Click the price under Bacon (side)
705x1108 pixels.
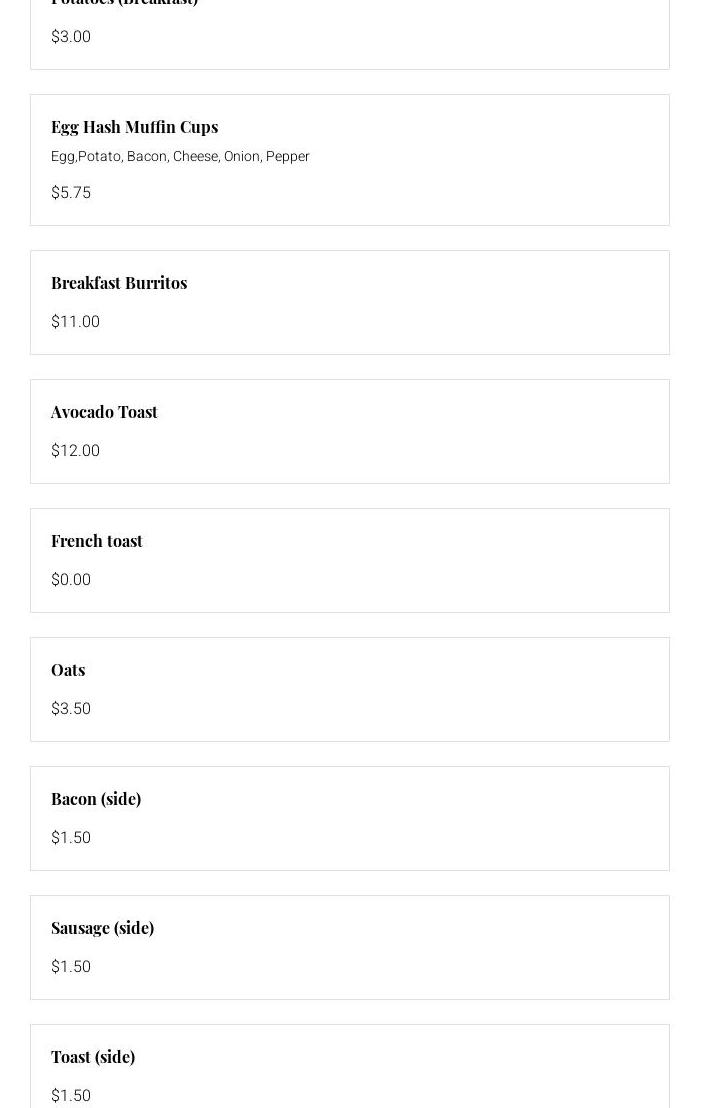71,837
